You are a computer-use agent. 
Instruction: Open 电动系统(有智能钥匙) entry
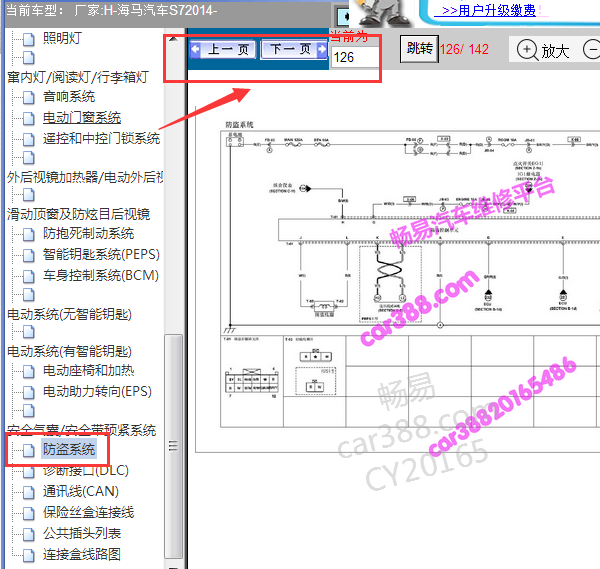pyautogui.click(x=69, y=351)
